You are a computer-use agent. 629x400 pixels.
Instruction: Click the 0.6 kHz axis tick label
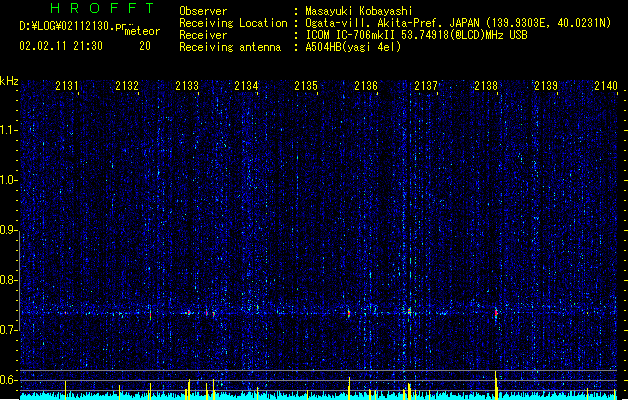click(x=9, y=380)
